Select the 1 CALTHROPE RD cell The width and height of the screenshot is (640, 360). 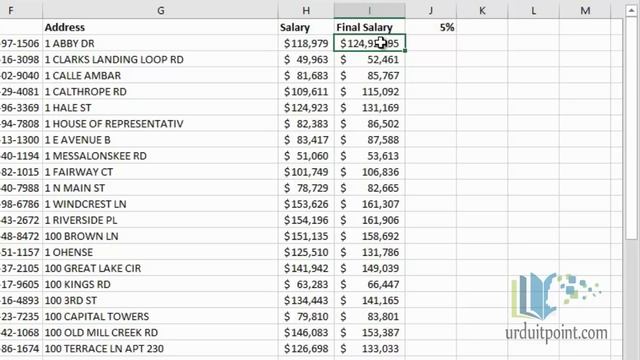pyautogui.click(x=160, y=91)
